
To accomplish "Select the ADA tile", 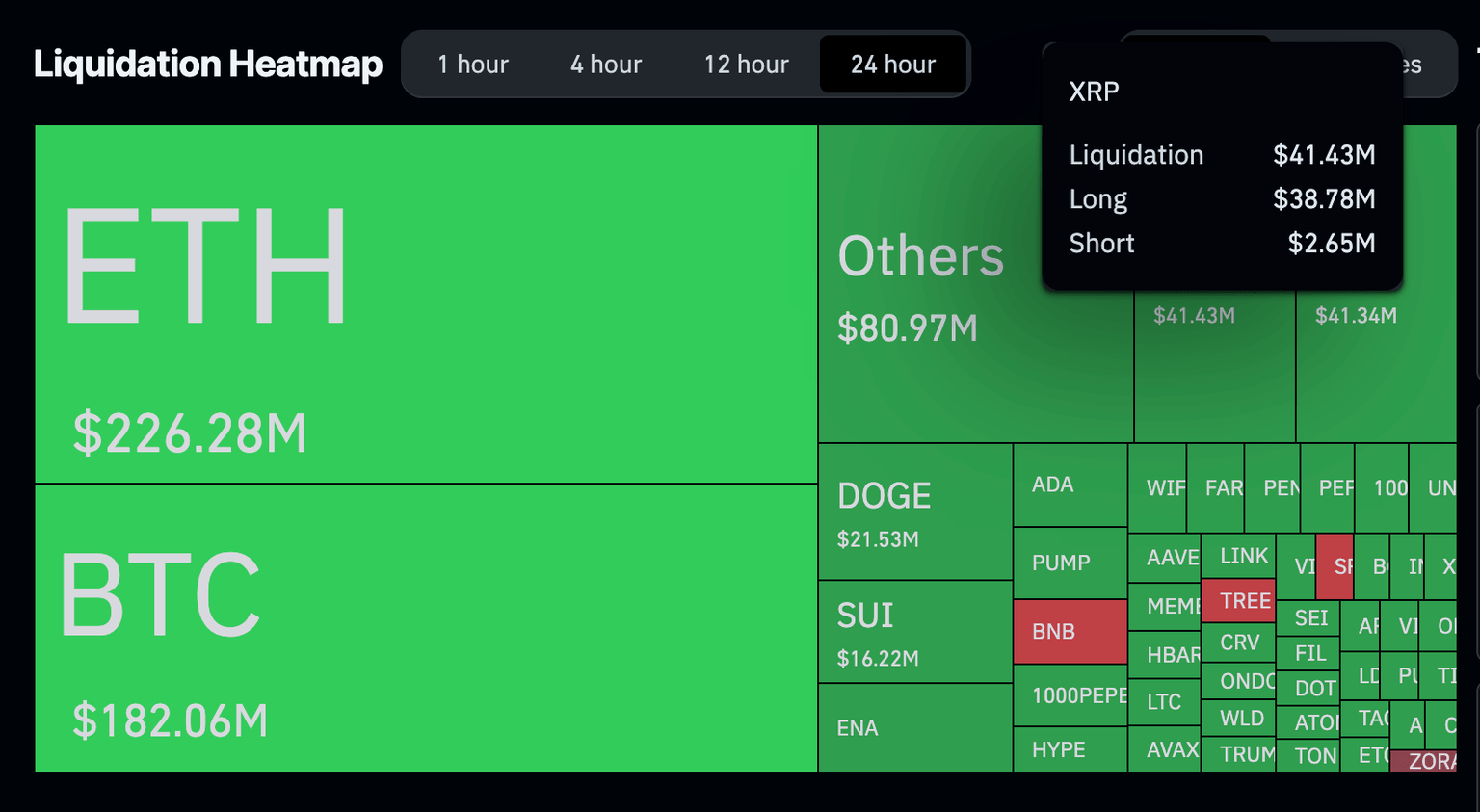I will 1070,485.
